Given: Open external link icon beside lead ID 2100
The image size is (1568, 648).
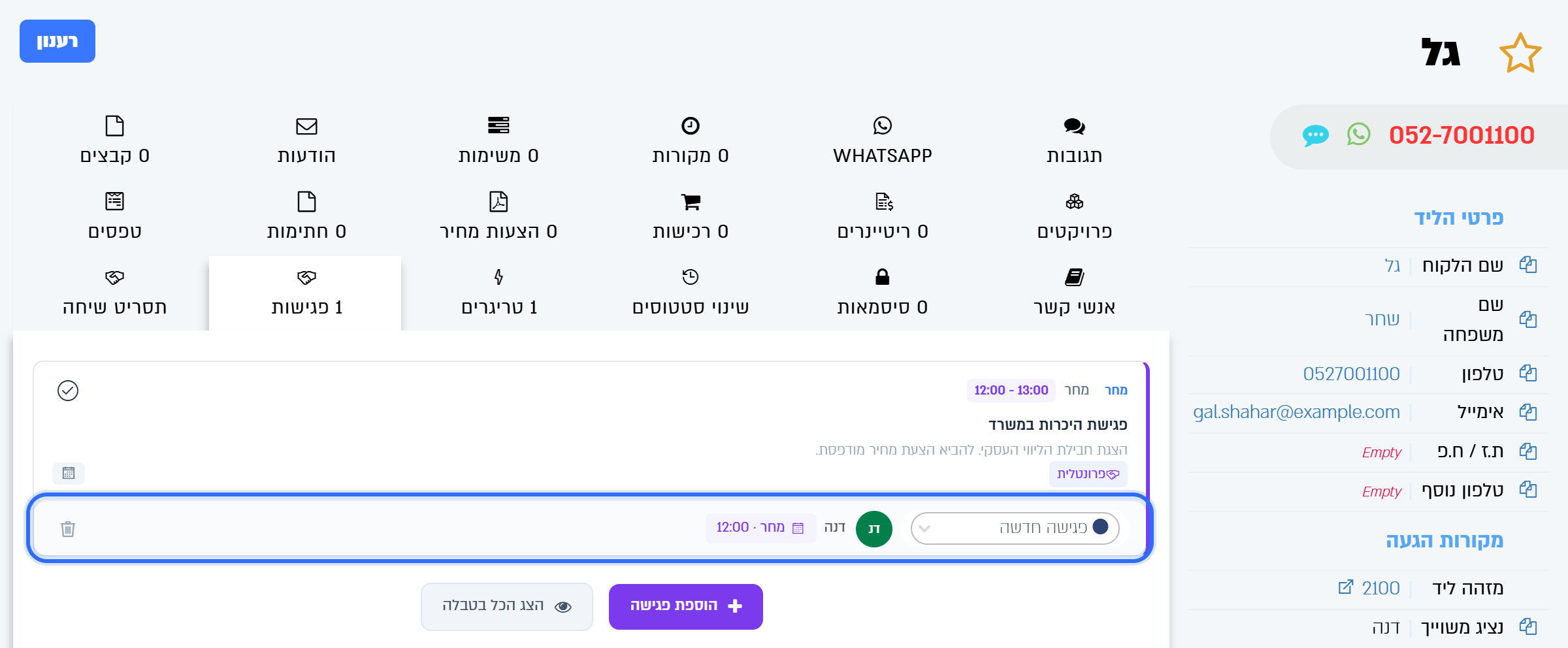Looking at the screenshot, I should (1345, 587).
